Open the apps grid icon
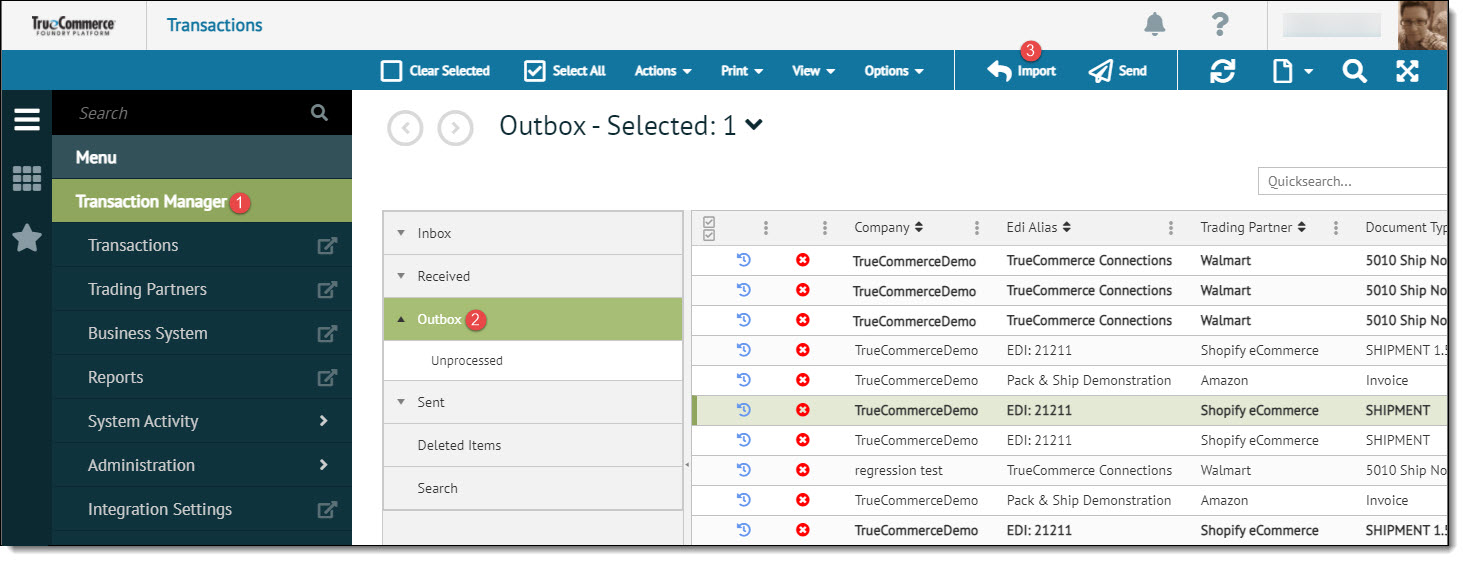The image size is (1464, 561). click(x=27, y=179)
